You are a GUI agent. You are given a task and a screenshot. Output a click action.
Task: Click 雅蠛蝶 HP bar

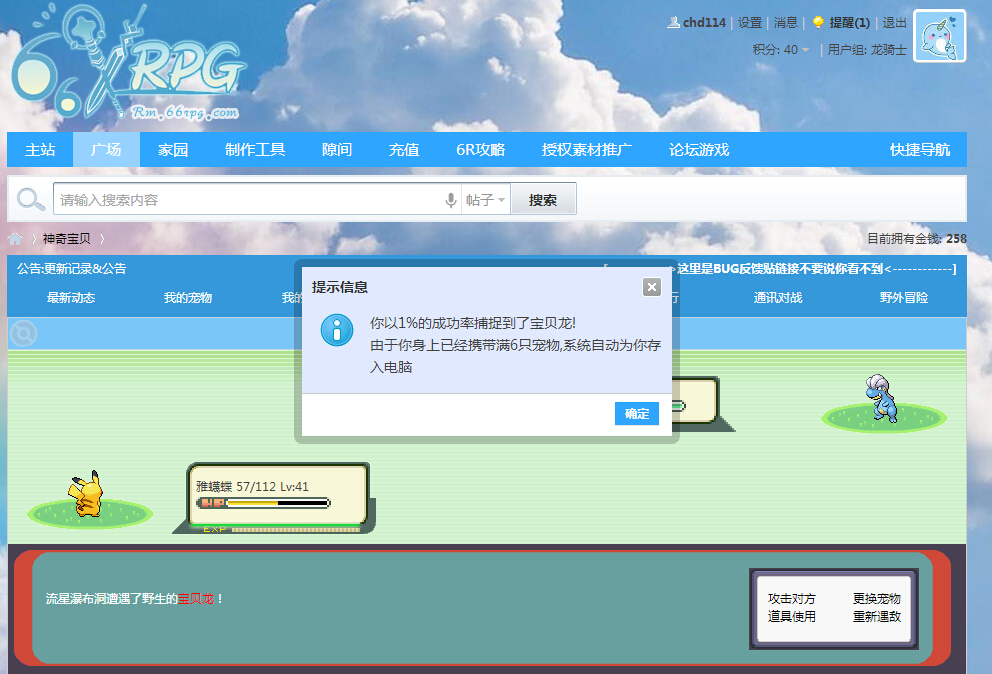pos(263,503)
